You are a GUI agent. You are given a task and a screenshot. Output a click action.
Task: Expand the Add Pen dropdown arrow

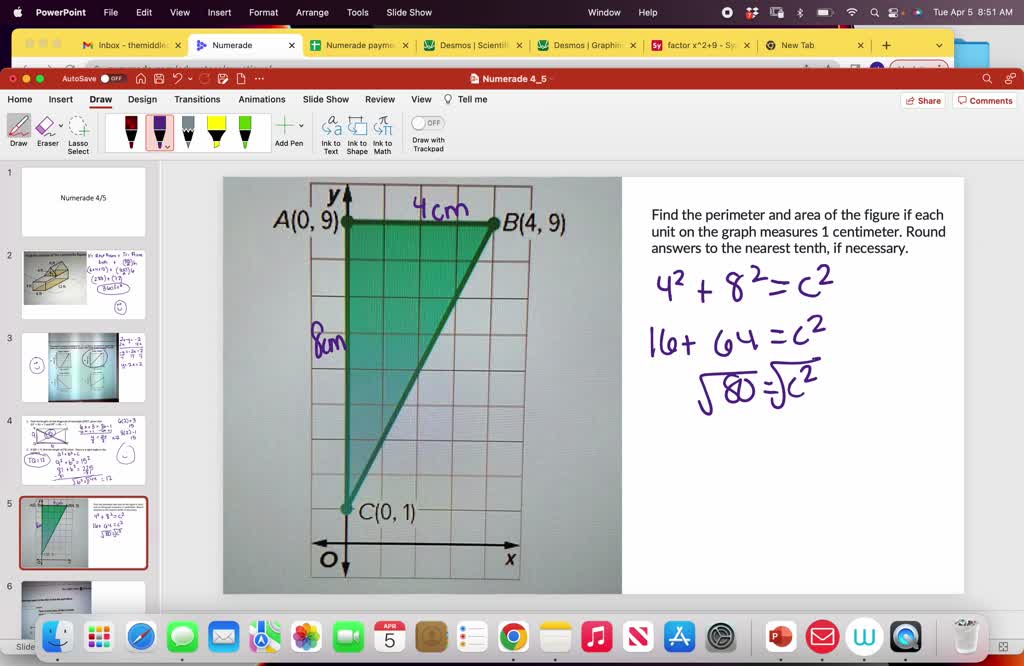click(x=300, y=127)
